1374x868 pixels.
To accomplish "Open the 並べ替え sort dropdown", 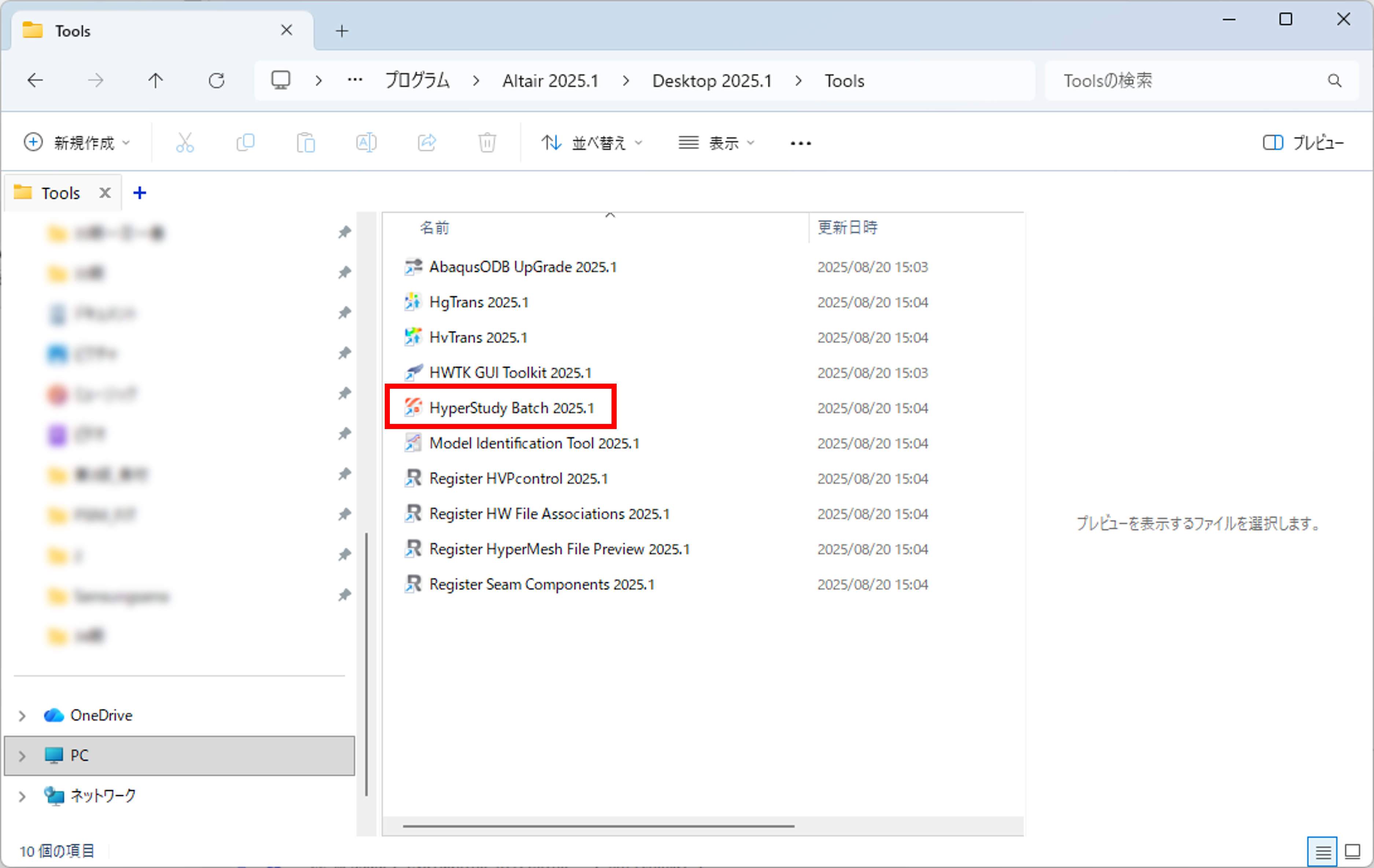I will pyautogui.click(x=592, y=143).
